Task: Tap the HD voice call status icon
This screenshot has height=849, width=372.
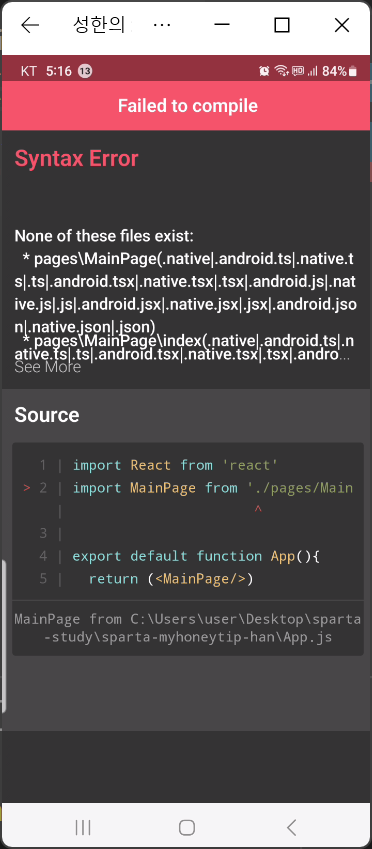Action: tap(298, 71)
